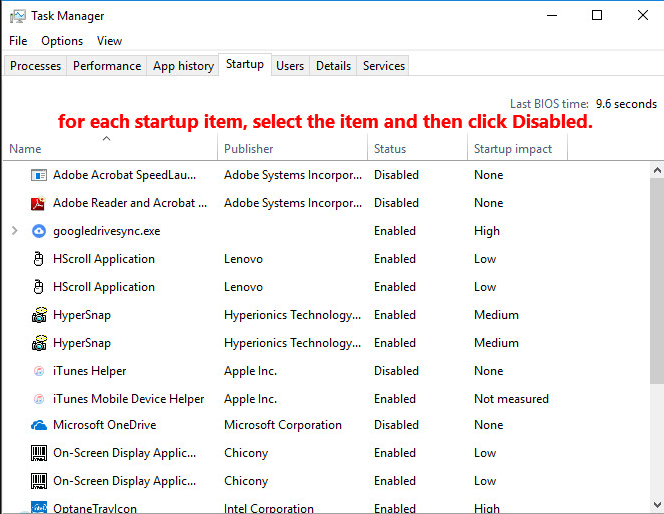Switch to the Performance tab

pyautogui.click(x=107, y=66)
